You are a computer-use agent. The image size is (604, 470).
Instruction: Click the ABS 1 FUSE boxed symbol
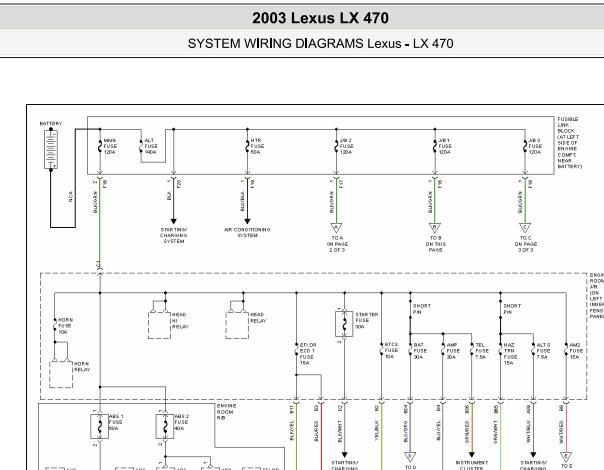(99, 426)
